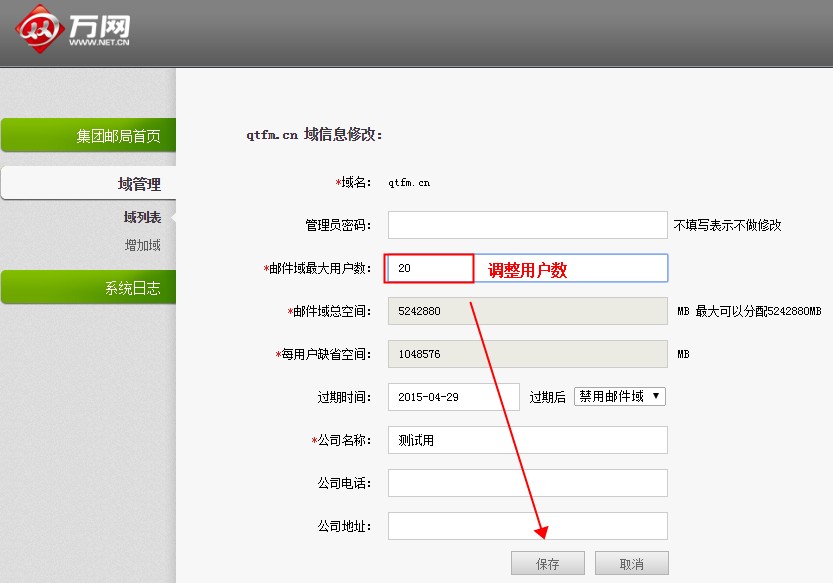The width and height of the screenshot is (833, 583).
Task: Click the 公司名称 field containing 测试用
Action: pos(527,440)
